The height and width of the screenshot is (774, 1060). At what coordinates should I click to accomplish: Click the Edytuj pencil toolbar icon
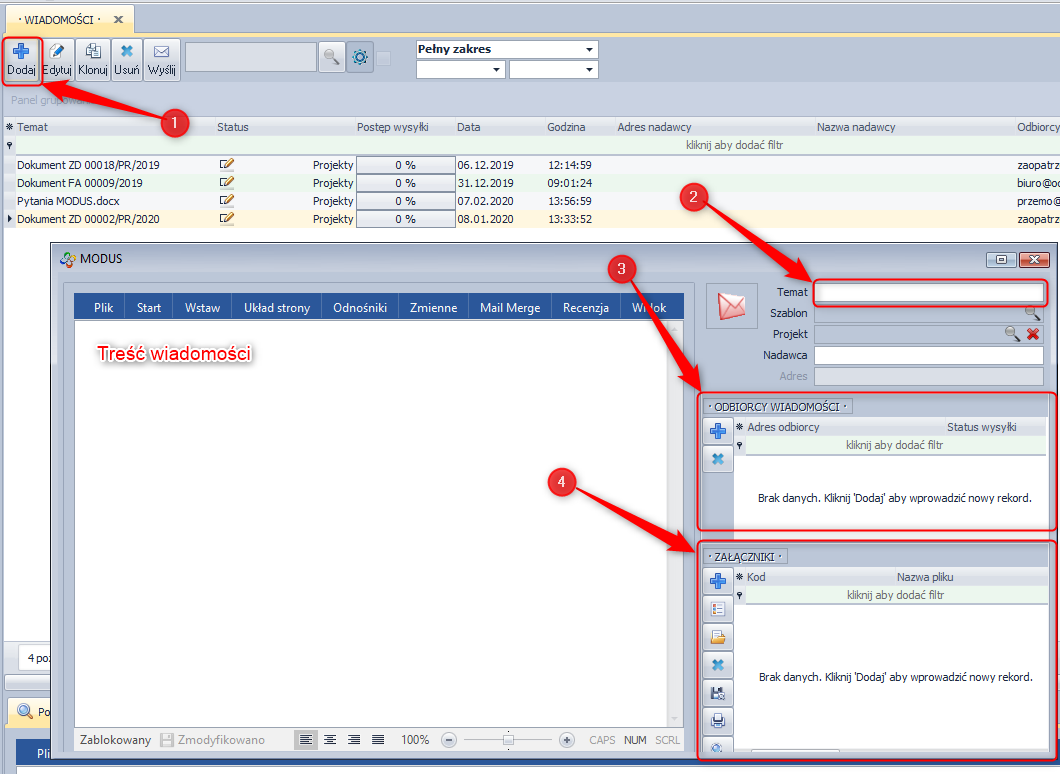[x=57, y=60]
